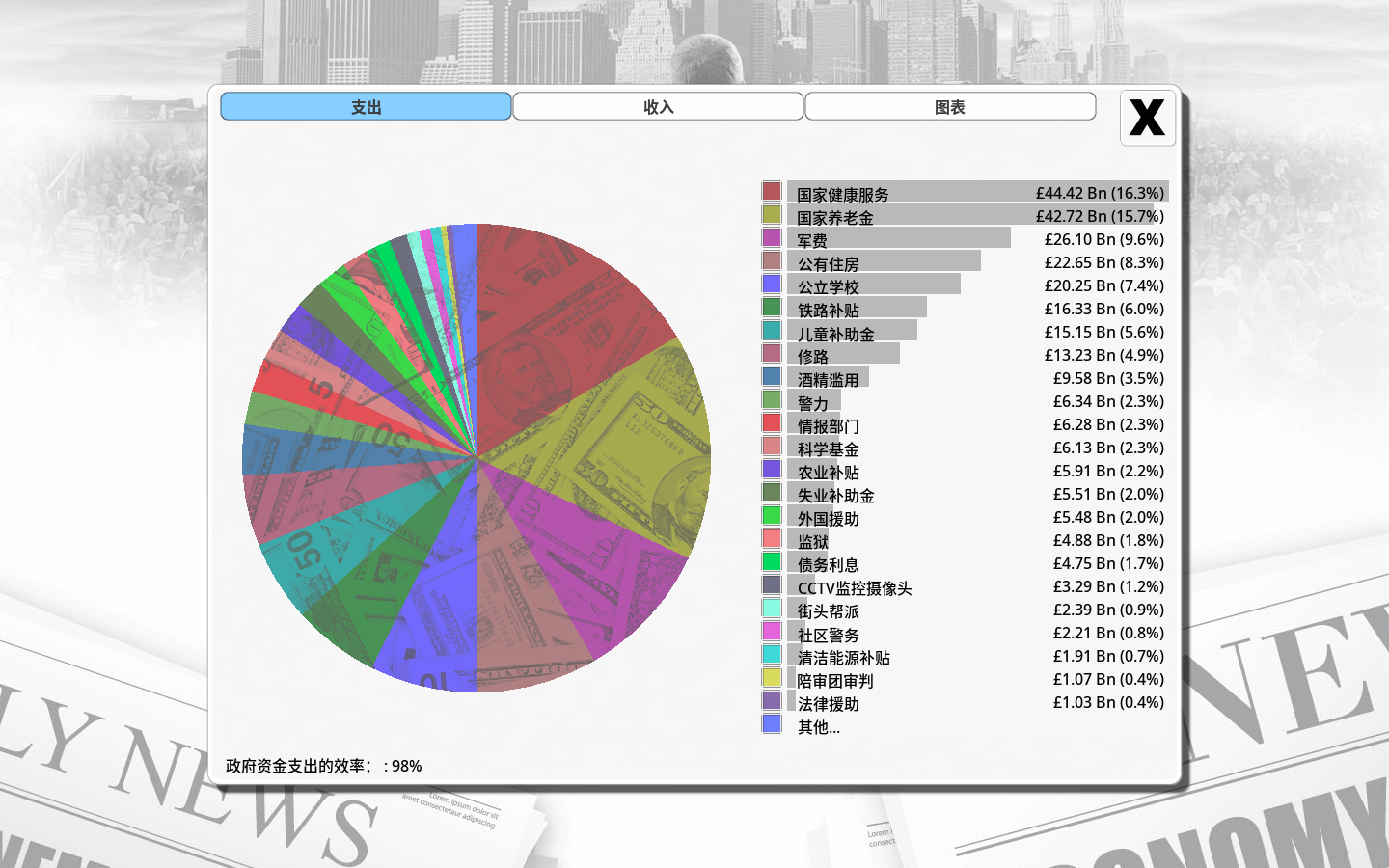Select the 铁路补贴 label
The width and height of the screenshot is (1389, 868).
pos(828,311)
